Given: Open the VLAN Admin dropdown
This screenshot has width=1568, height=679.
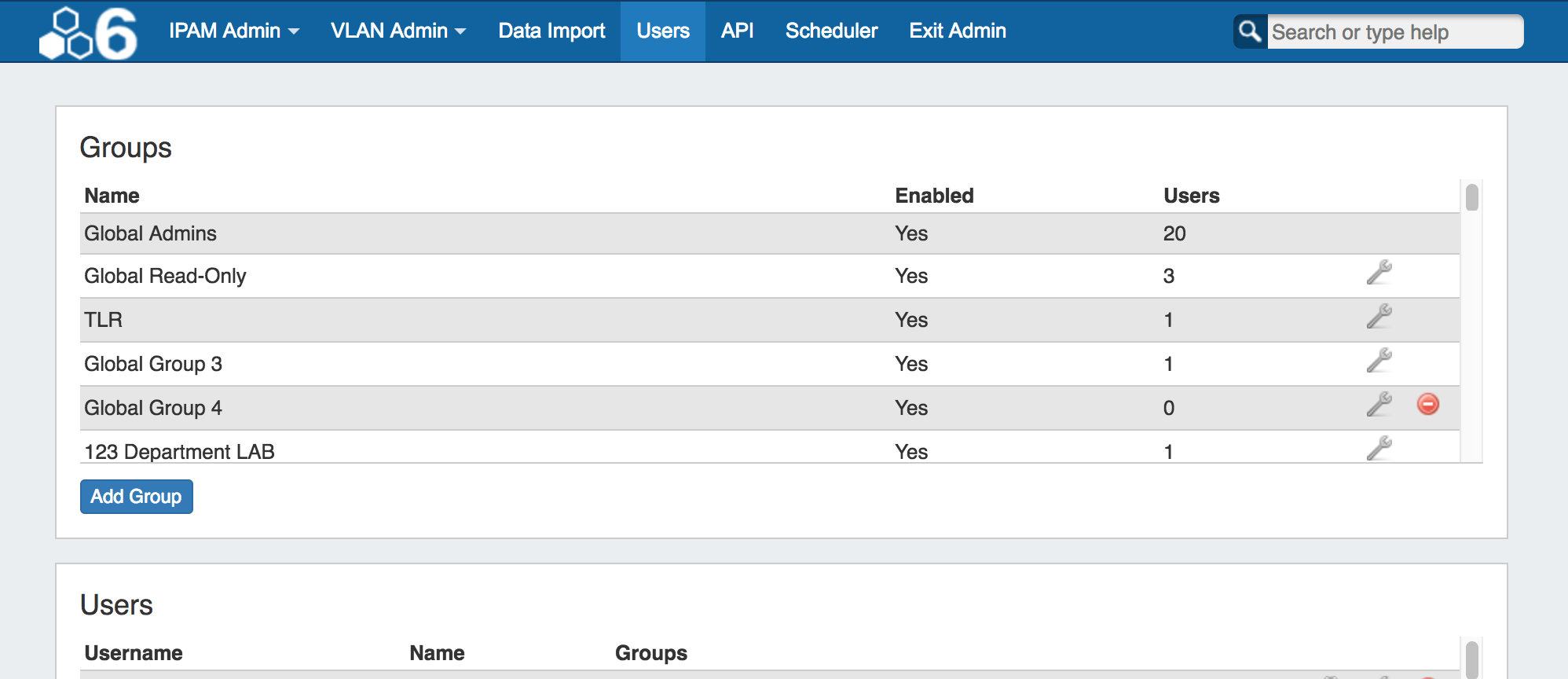Looking at the screenshot, I should (397, 31).
